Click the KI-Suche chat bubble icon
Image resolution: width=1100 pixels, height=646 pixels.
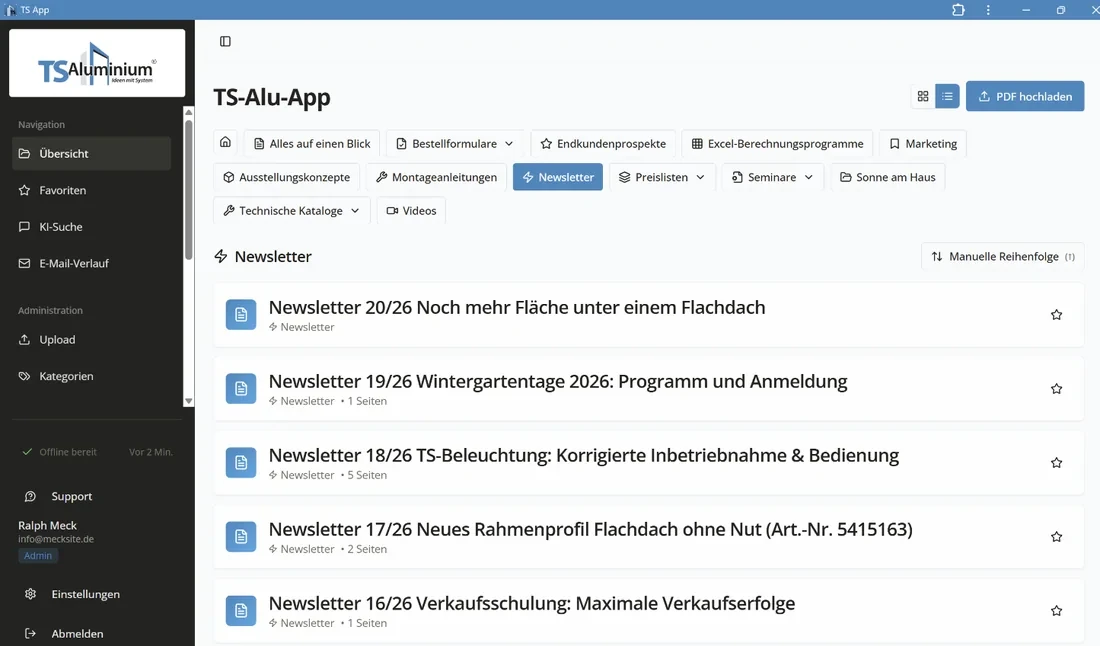(x=25, y=227)
